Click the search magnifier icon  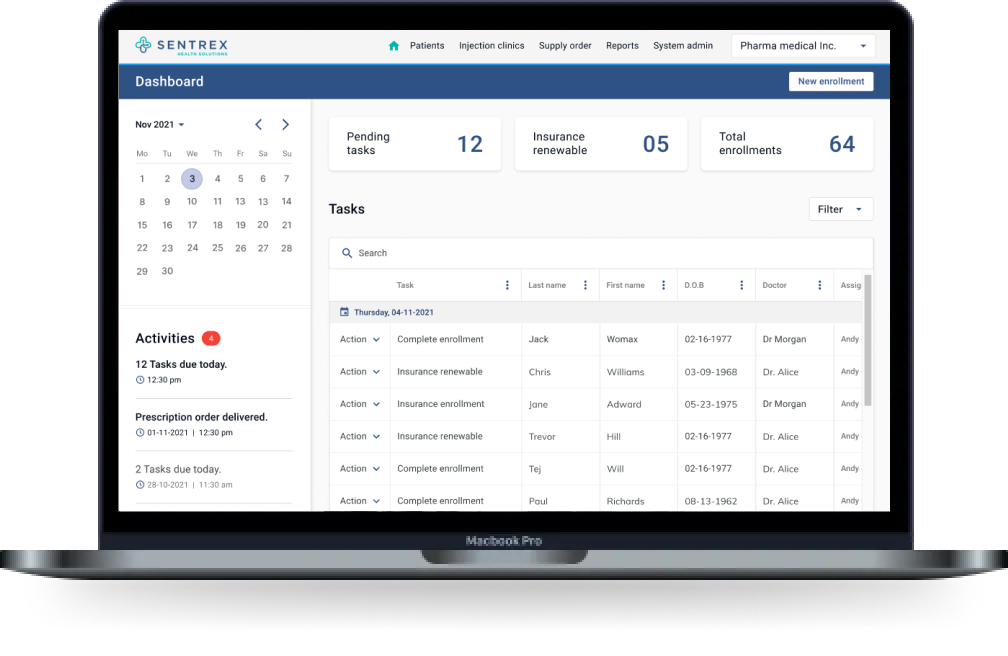click(347, 254)
